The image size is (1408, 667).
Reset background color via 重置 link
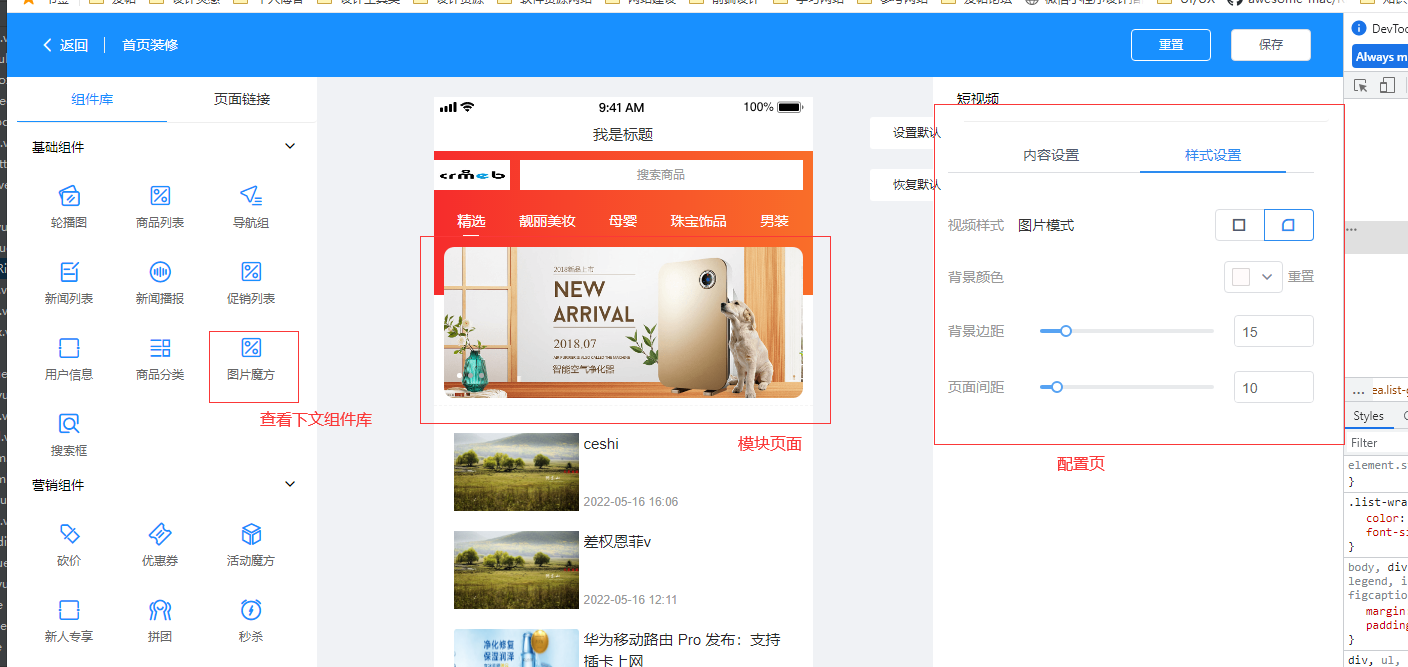(x=1301, y=277)
